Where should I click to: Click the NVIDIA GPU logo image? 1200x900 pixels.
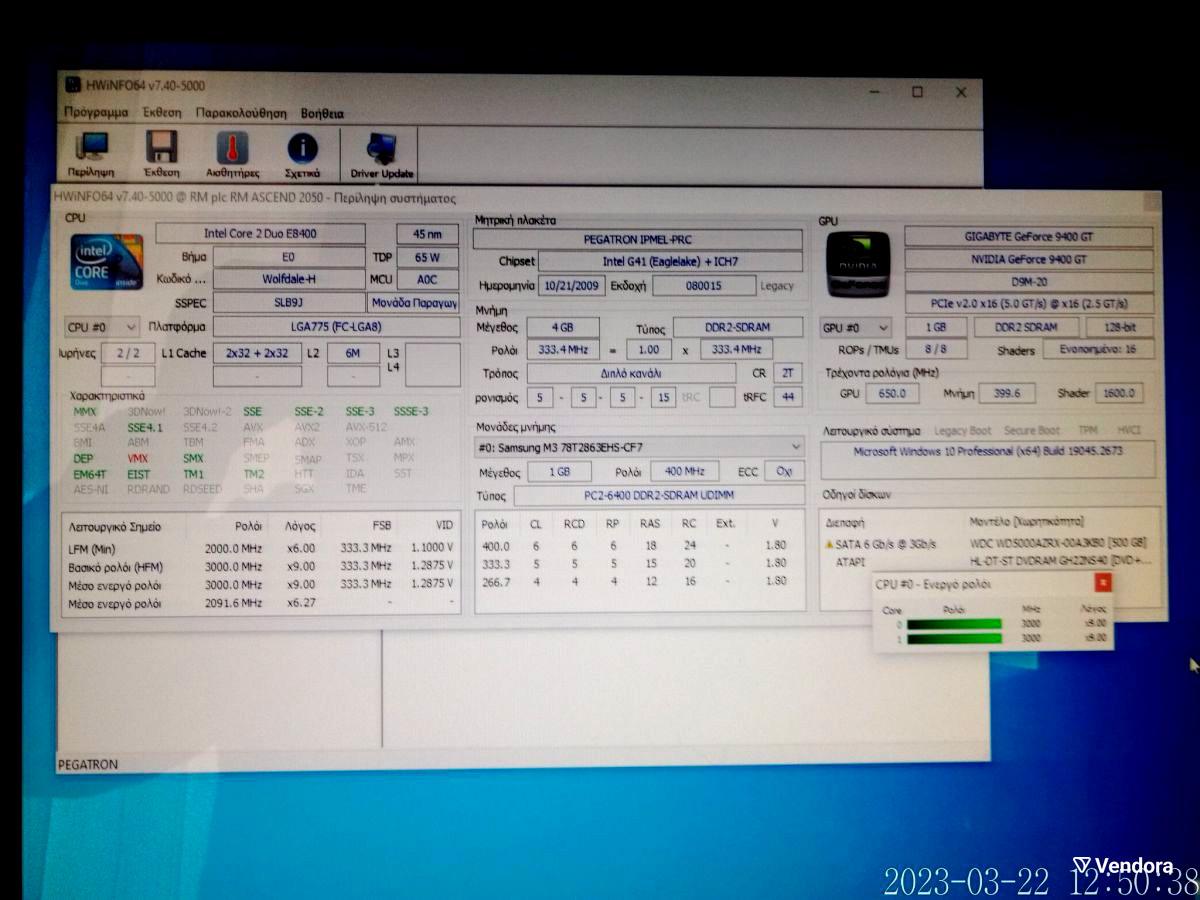click(x=857, y=264)
